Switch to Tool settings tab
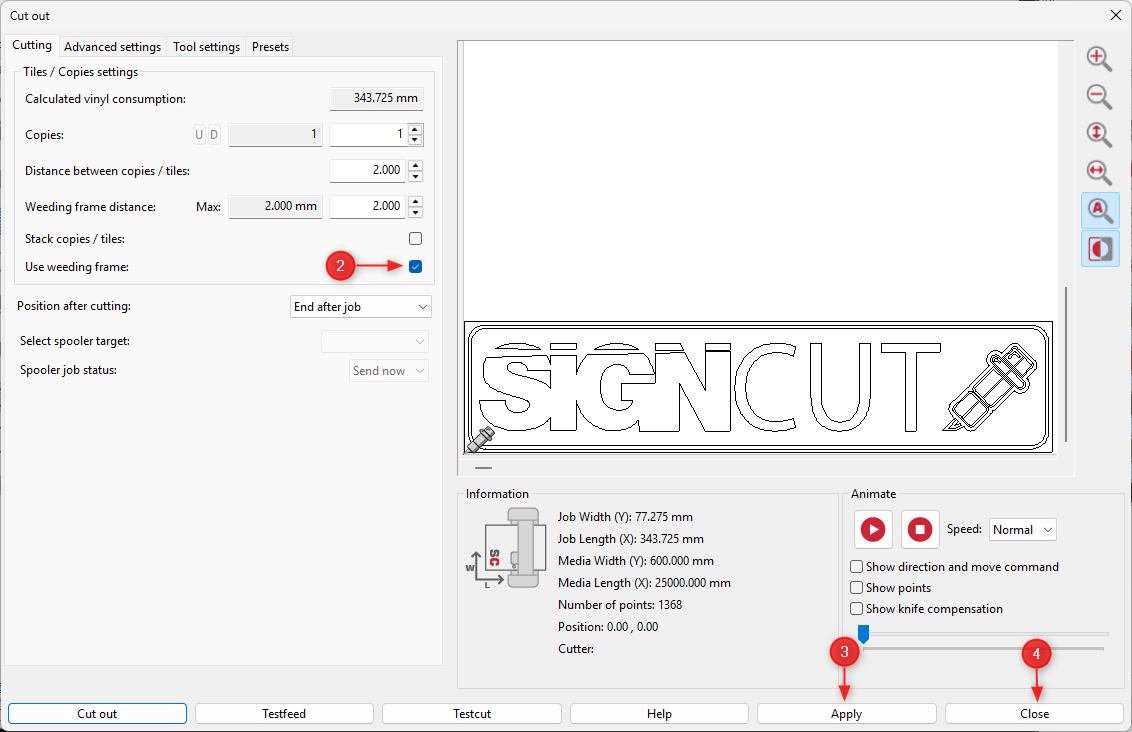Viewport: 1132px width, 732px height. click(206, 47)
